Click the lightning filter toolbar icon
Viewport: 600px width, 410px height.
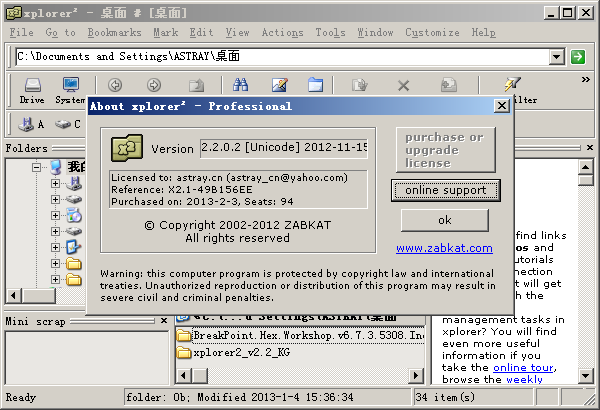[x=512, y=84]
